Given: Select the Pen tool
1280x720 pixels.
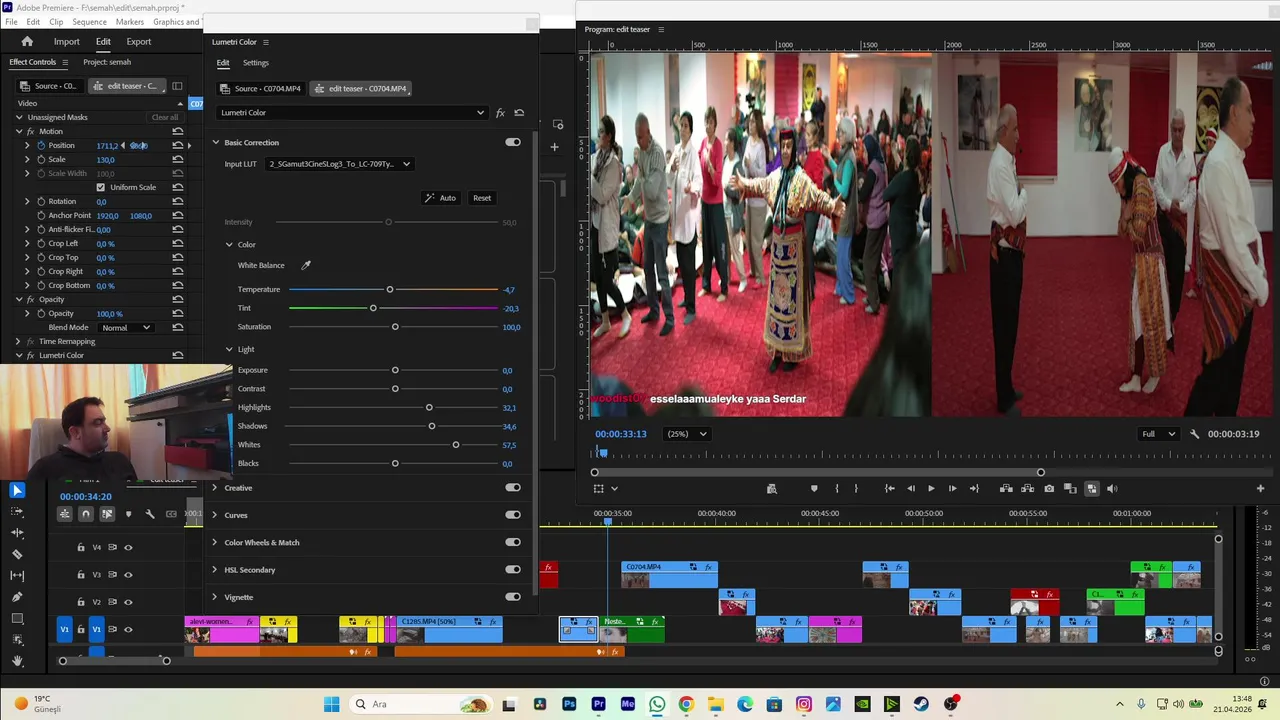Looking at the screenshot, I should [x=17, y=597].
